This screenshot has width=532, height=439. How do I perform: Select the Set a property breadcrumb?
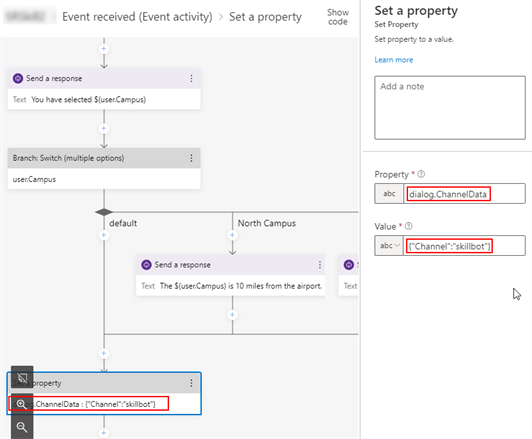265,17
